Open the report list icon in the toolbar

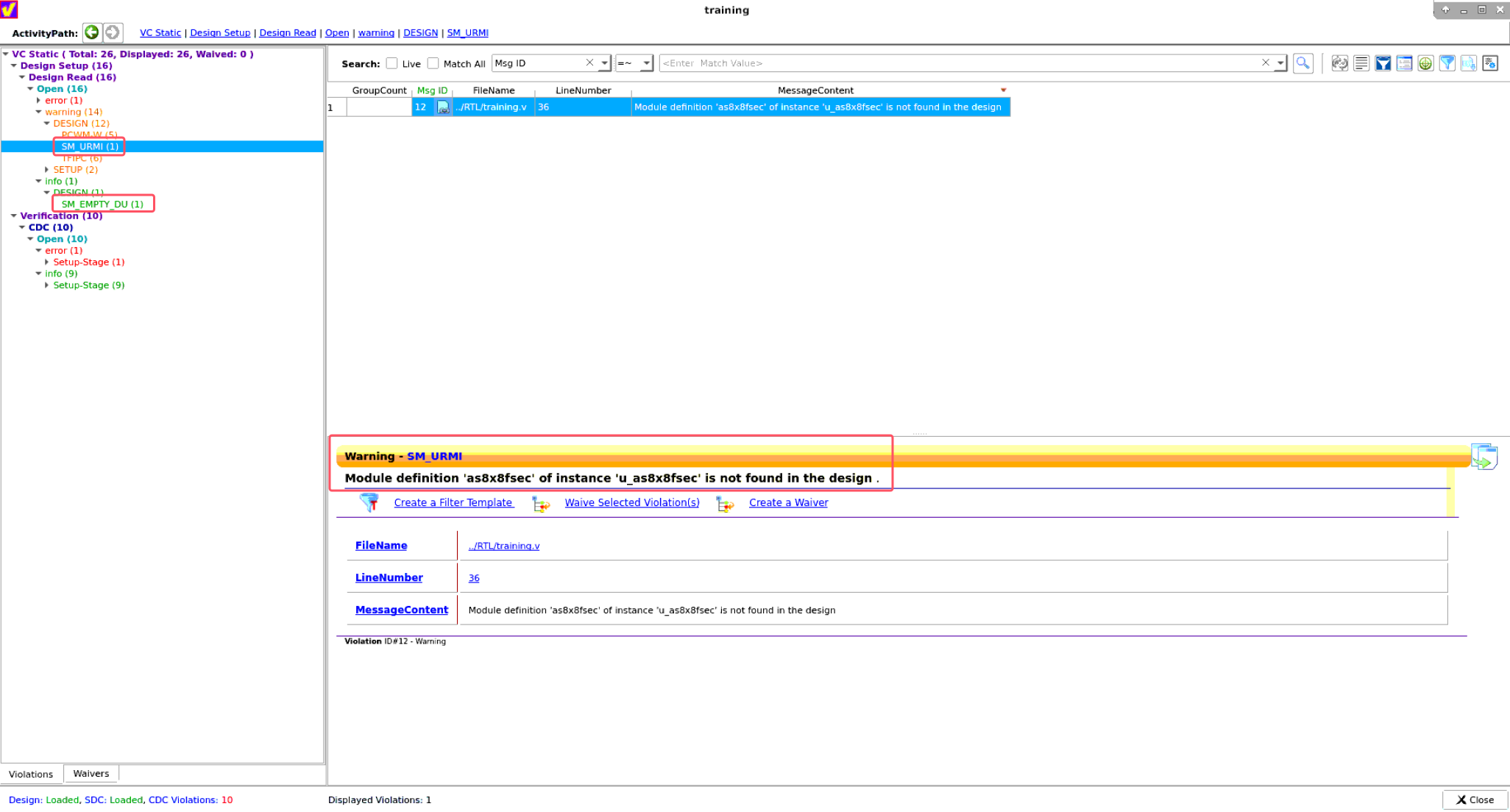(x=1361, y=63)
